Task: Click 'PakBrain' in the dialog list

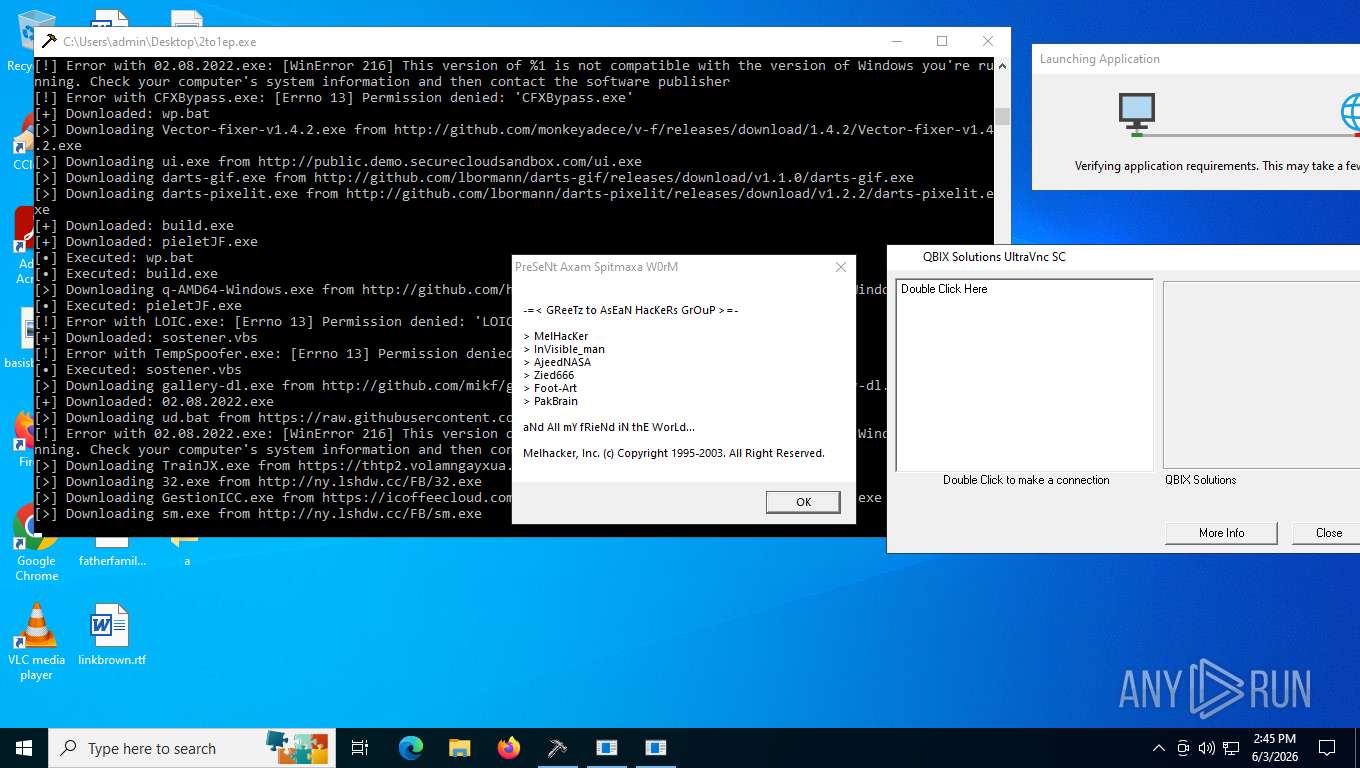Action: click(x=556, y=401)
